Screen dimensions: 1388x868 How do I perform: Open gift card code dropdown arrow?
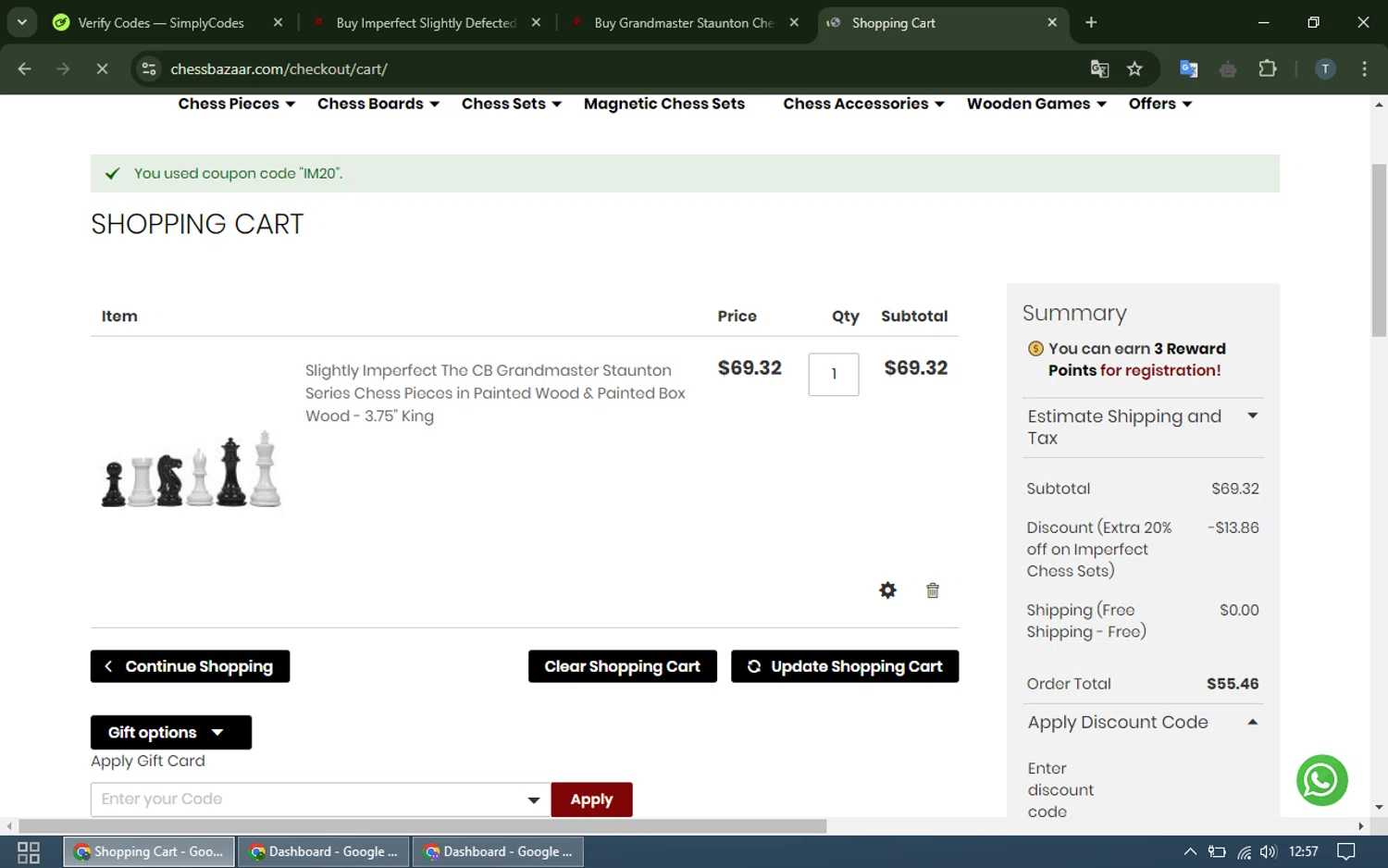(534, 800)
